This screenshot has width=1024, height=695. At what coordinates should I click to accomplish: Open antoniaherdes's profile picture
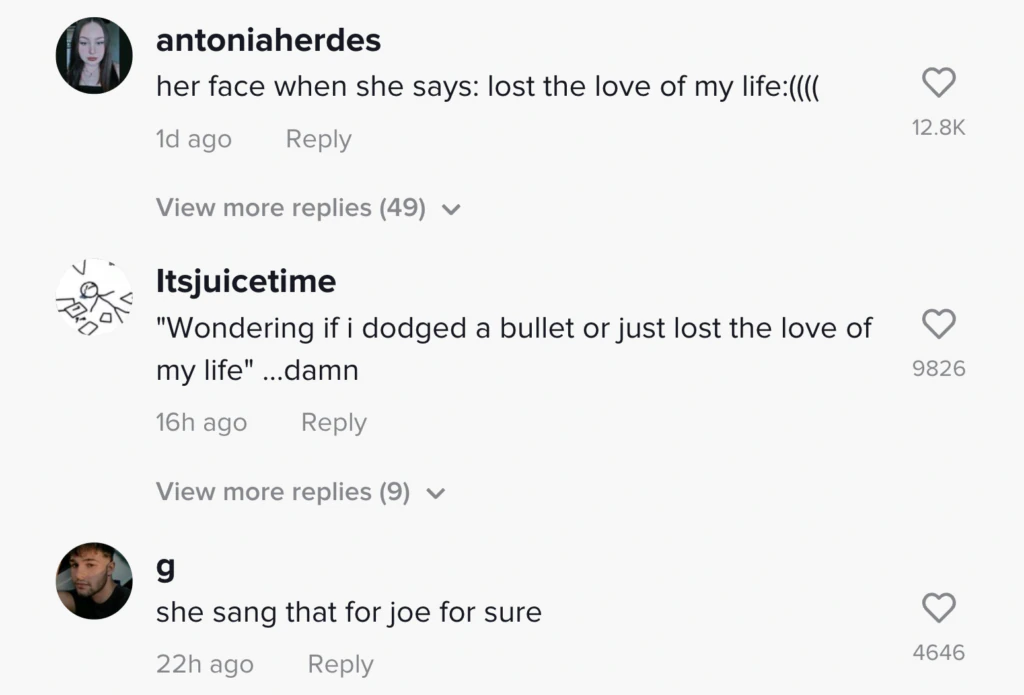(x=94, y=56)
